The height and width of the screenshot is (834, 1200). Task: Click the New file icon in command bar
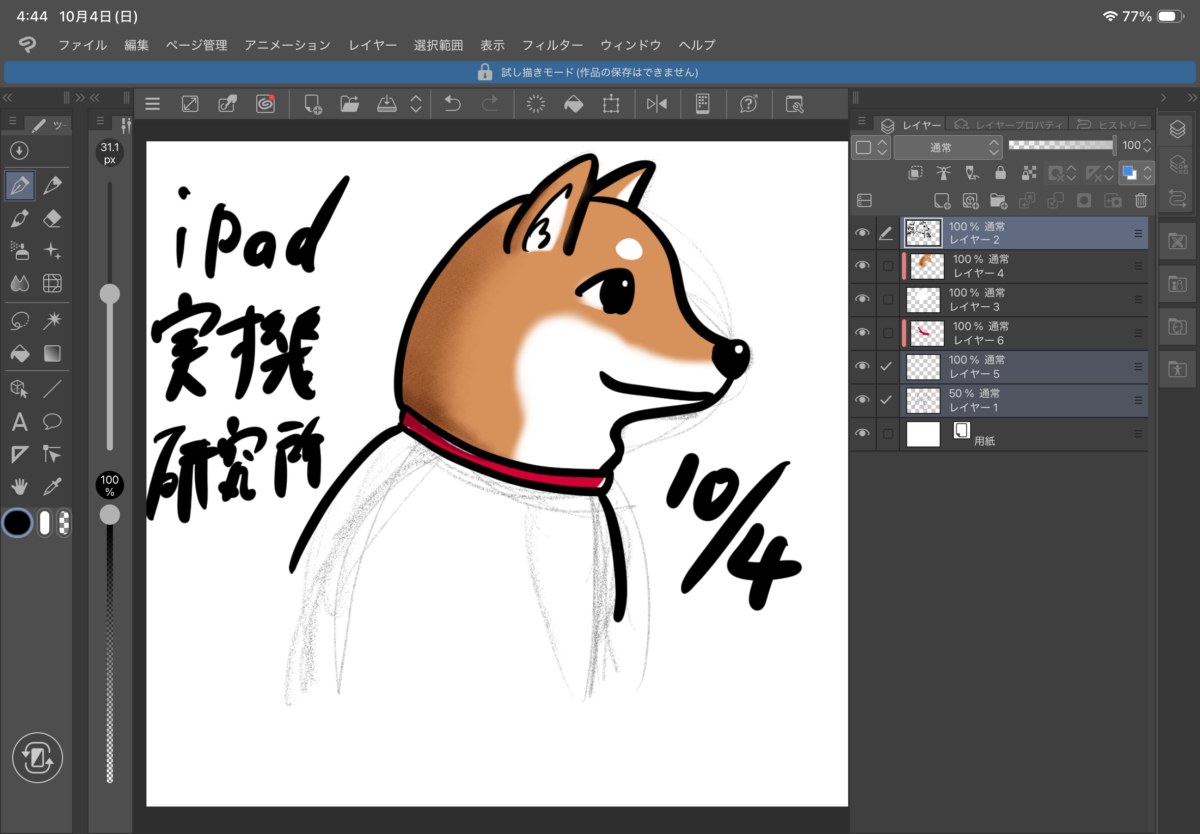click(x=312, y=103)
